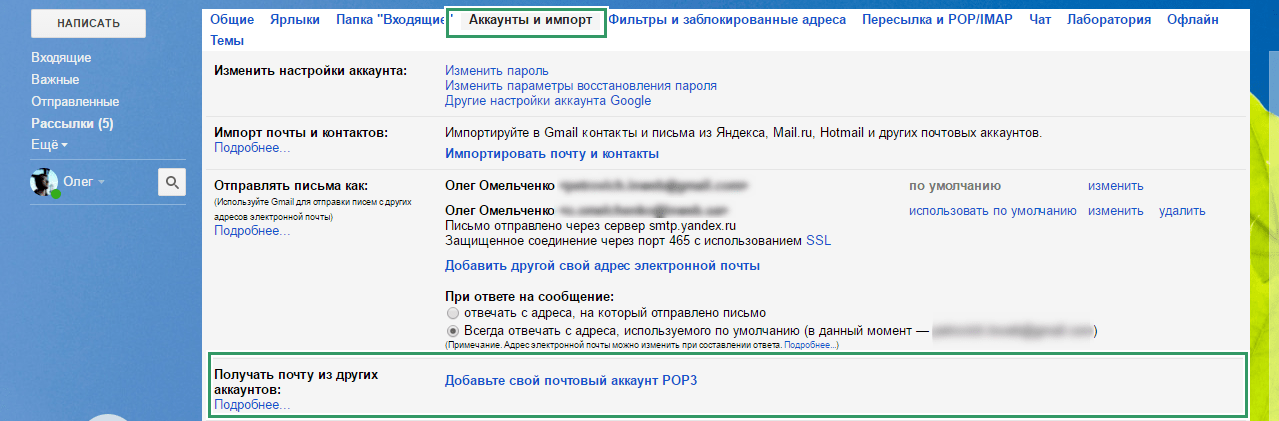Click изменить next to the удалить link
Screen dimensions: 1279x421
[x=1116, y=211]
